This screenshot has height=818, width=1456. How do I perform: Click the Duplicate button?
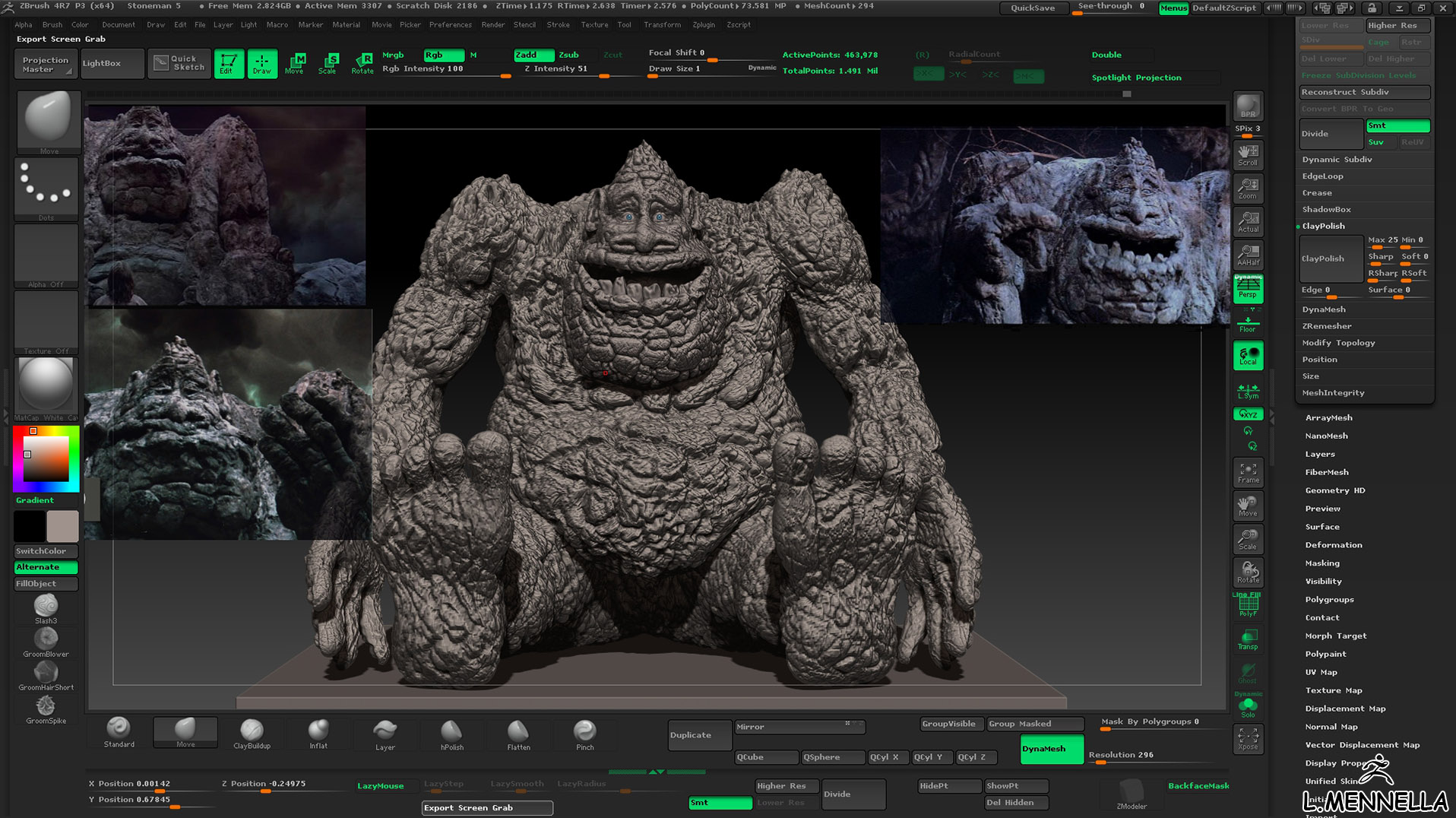coord(699,735)
